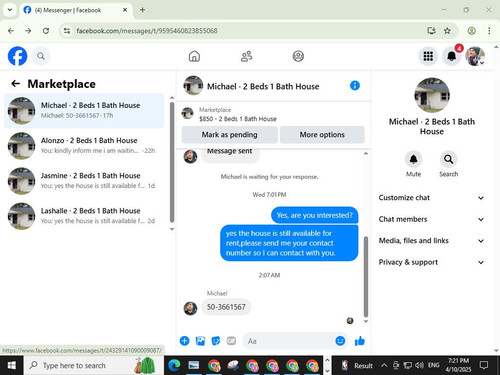Screen dimensions: 500x375
Task: Click the Aa message input field
Action: [x=288, y=341]
